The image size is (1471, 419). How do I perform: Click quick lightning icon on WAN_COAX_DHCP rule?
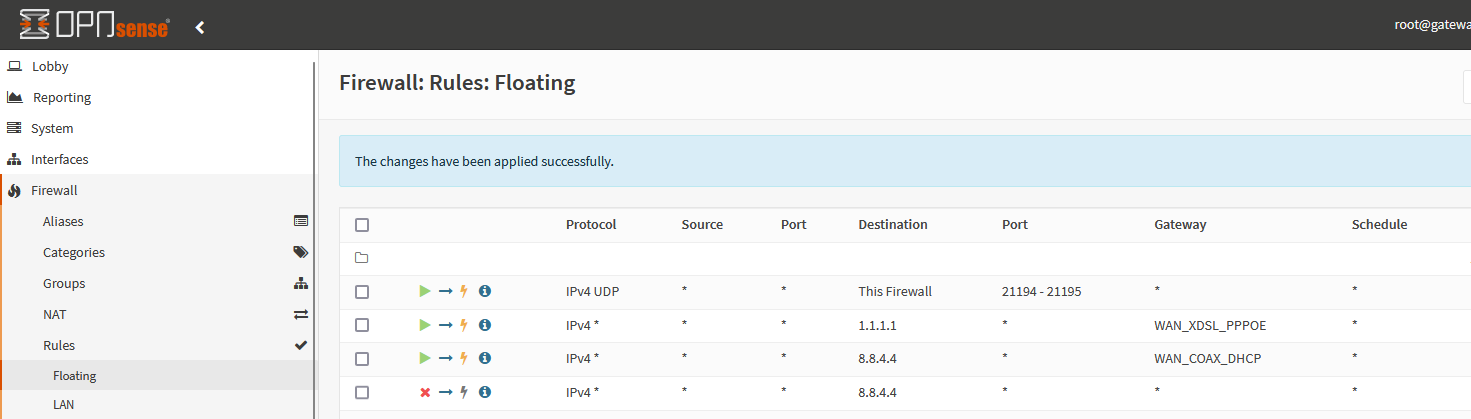click(464, 359)
